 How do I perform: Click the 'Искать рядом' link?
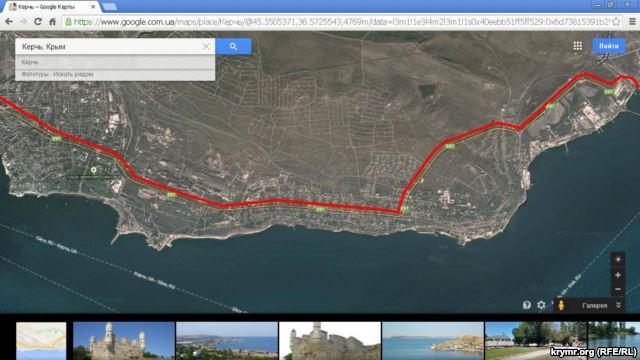73,74
